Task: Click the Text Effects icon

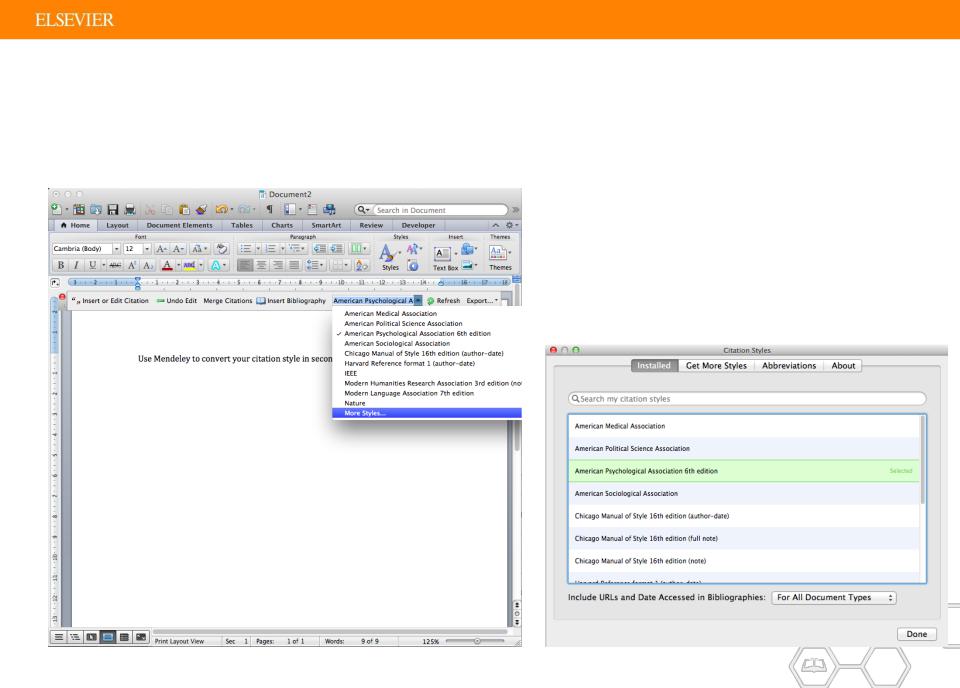Action: click(x=216, y=265)
